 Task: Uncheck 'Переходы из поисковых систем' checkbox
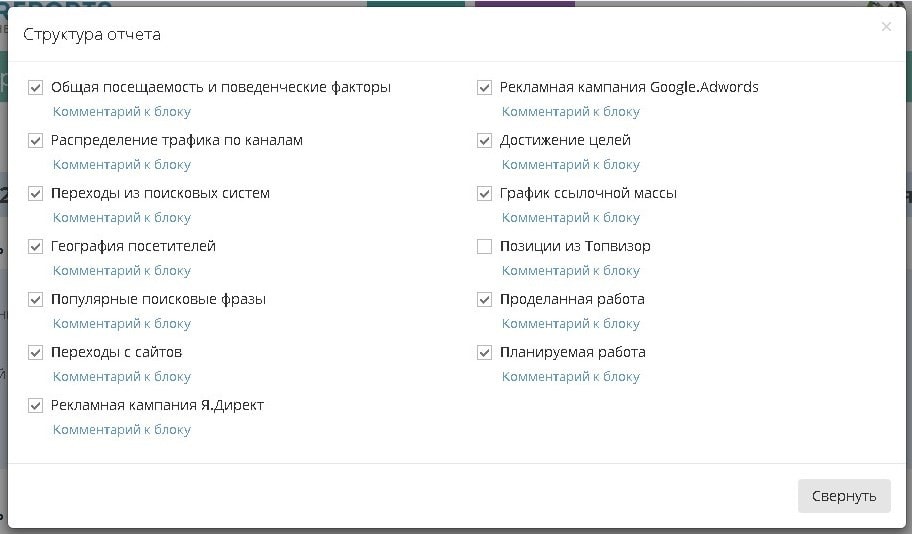coord(36,194)
